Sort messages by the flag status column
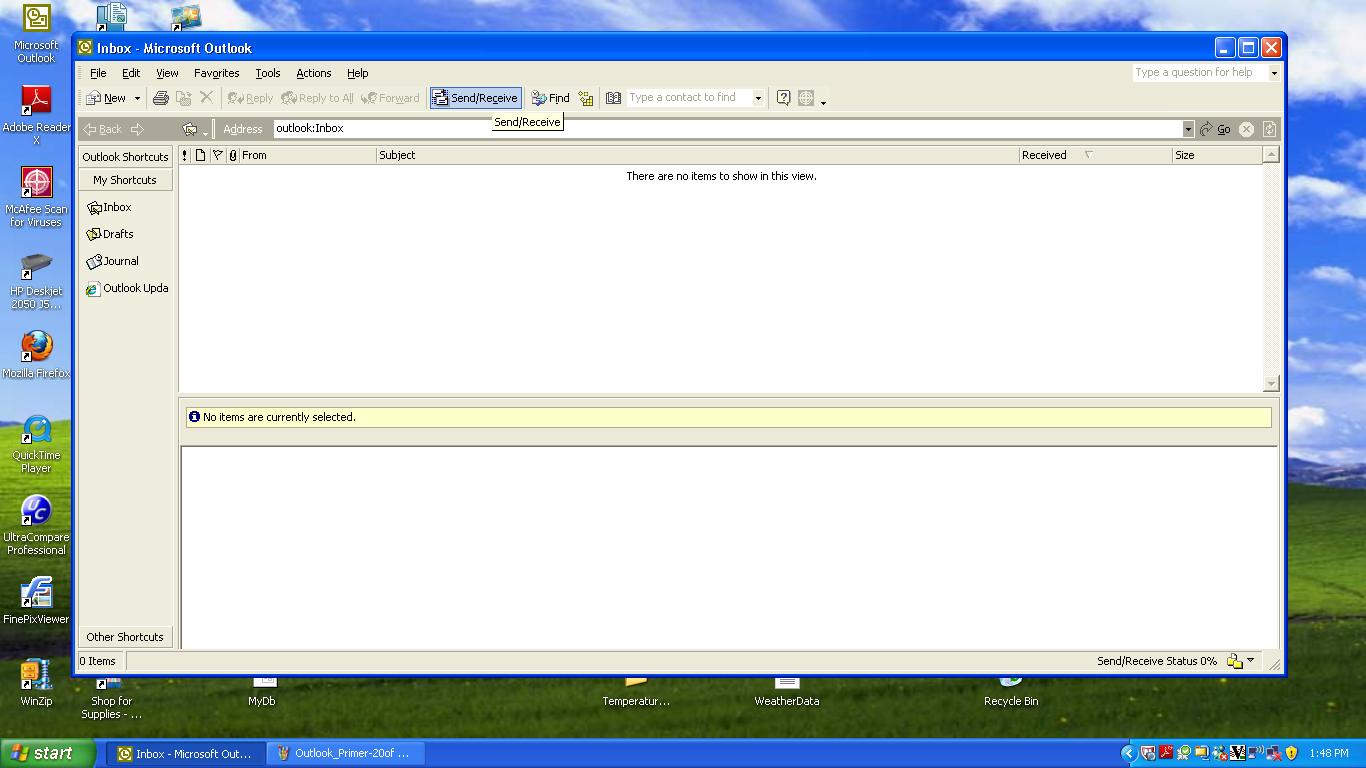 pyautogui.click(x=217, y=155)
